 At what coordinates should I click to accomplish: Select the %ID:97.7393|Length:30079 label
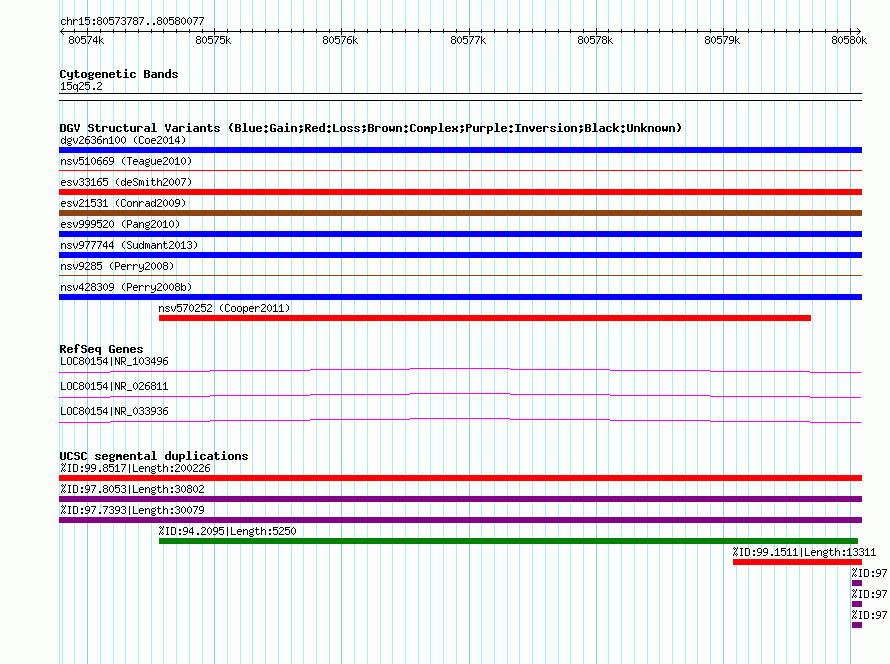click(x=132, y=510)
